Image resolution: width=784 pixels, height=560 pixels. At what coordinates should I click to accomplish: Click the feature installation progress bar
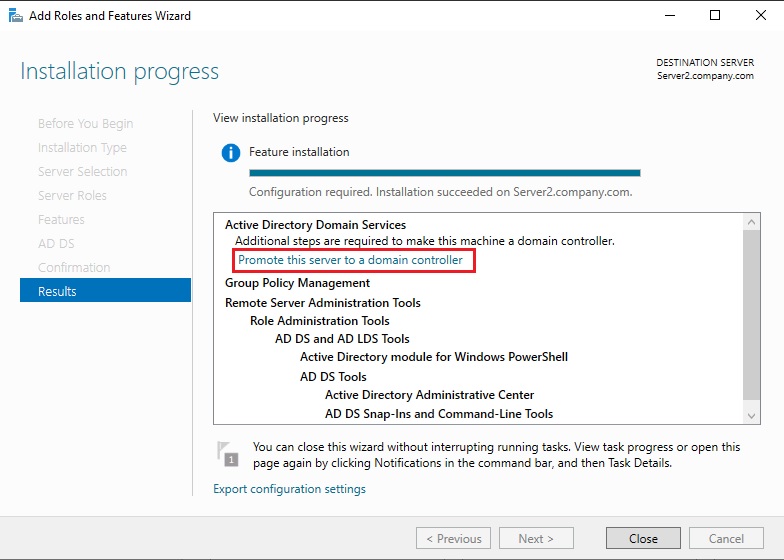pyautogui.click(x=444, y=173)
